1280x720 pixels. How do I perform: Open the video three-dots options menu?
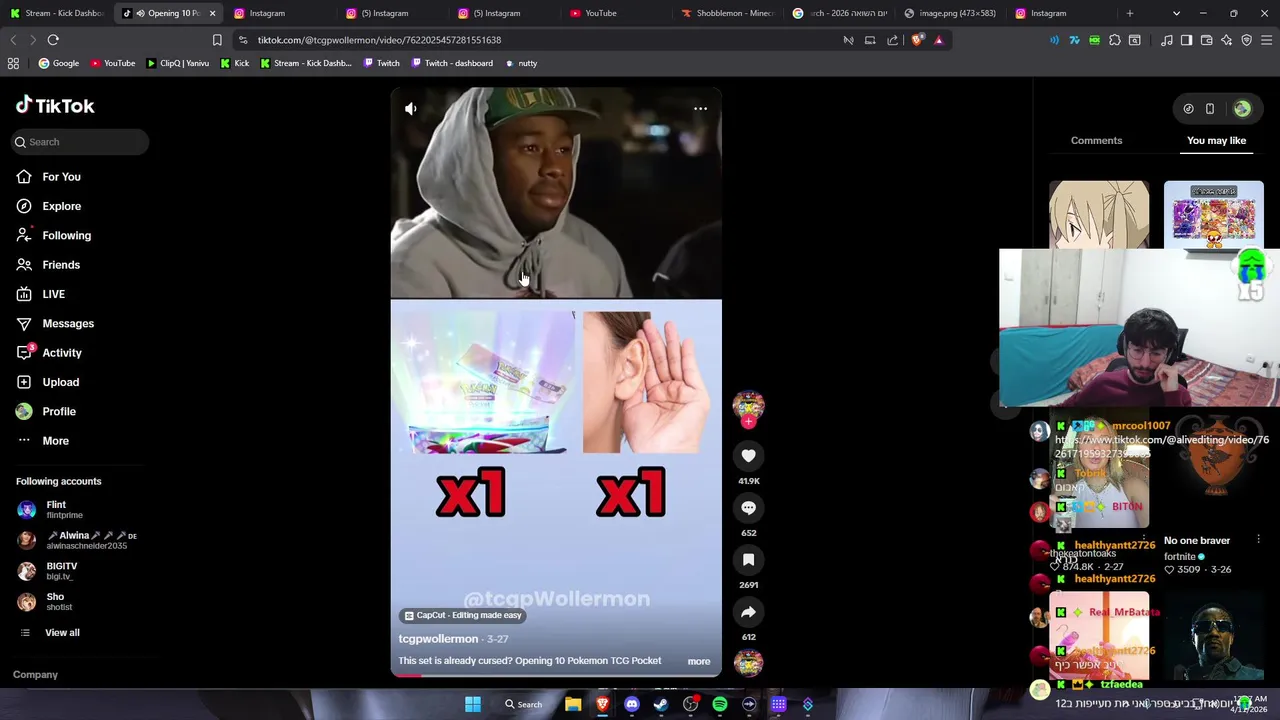pos(700,108)
